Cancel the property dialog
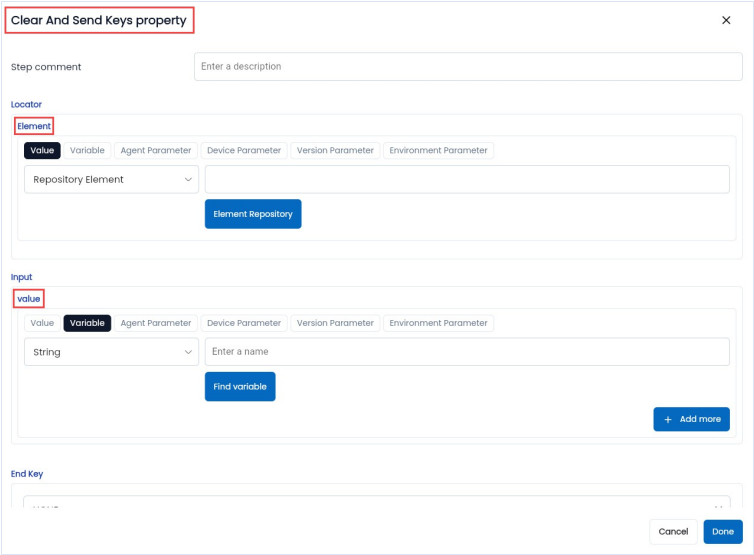Image resolution: width=754 pixels, height=555 pixels. [x=673, y=532]
